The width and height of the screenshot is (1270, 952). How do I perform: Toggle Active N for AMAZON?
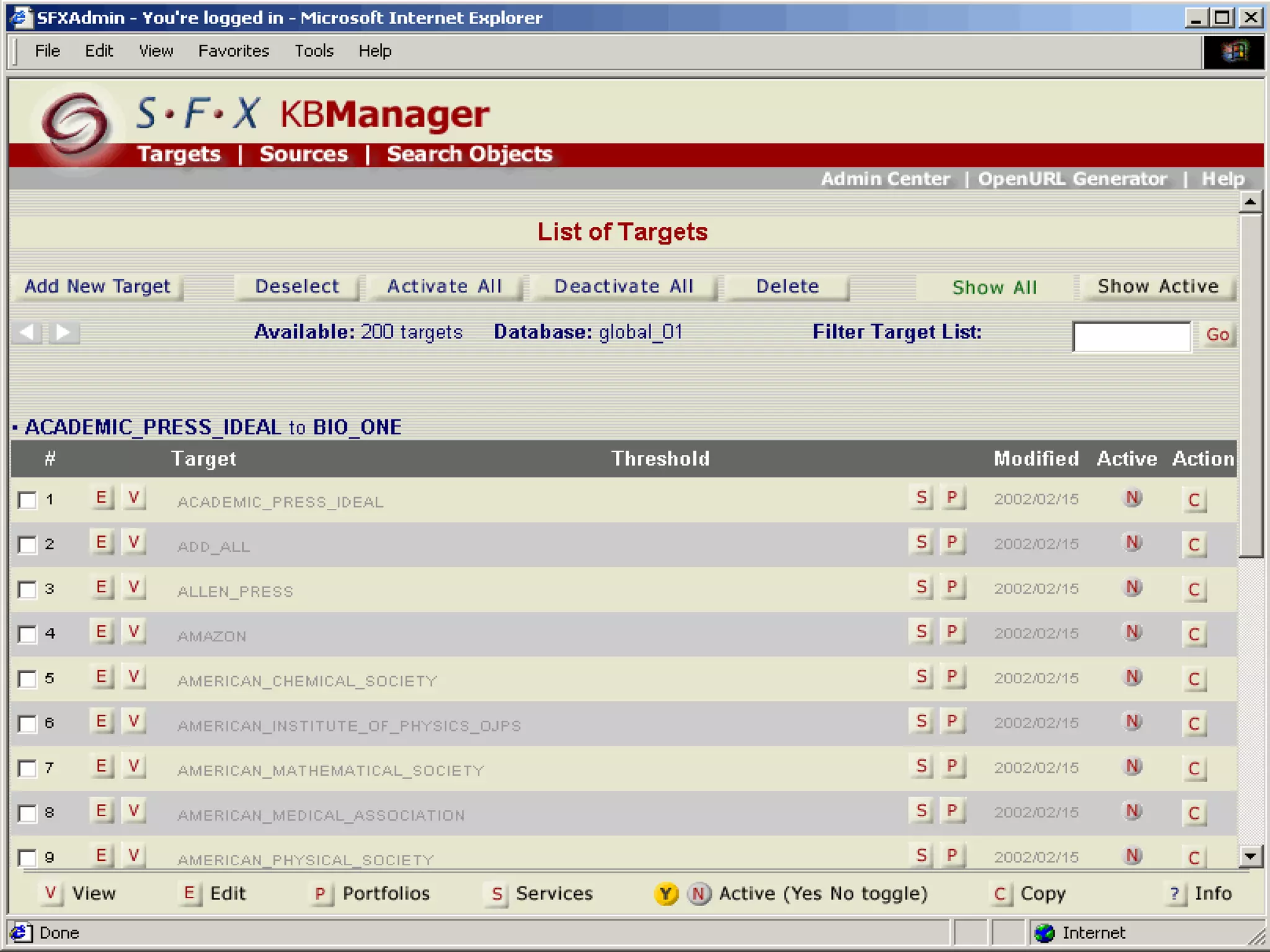pyautogui.click(x=1133, y=632)
